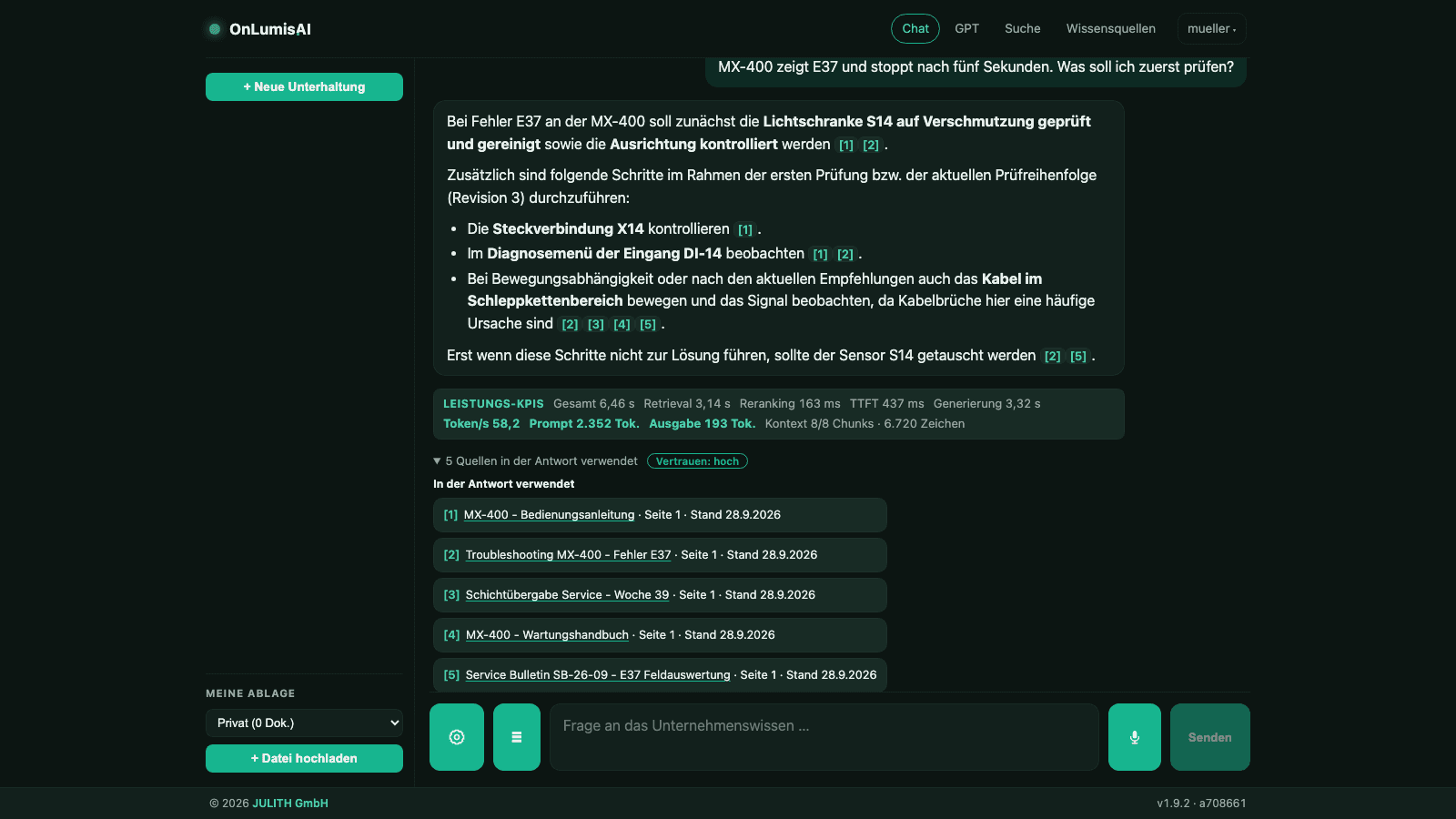
Task: Open the Suche tab
Action: tap(1023, 28)
